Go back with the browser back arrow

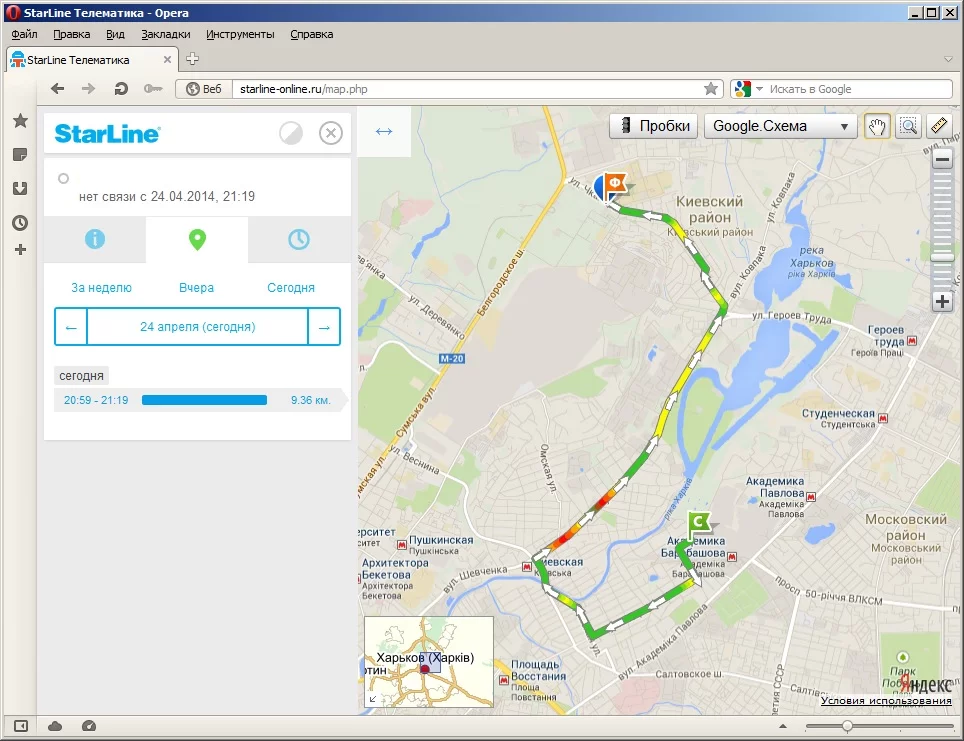[x=58, y=89]
